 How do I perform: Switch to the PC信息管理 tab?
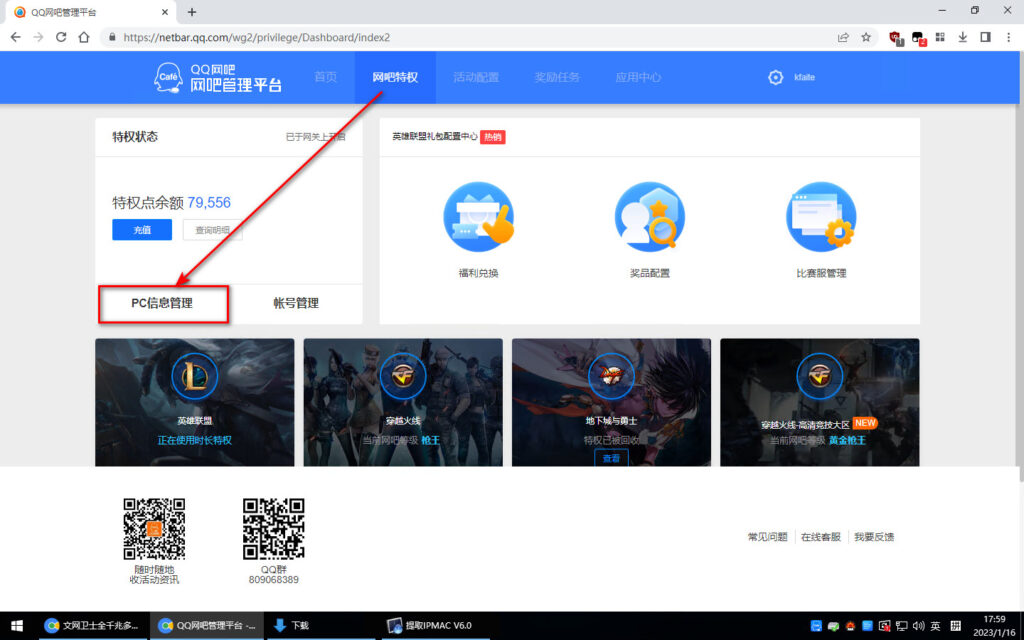[x=163, y=303]
